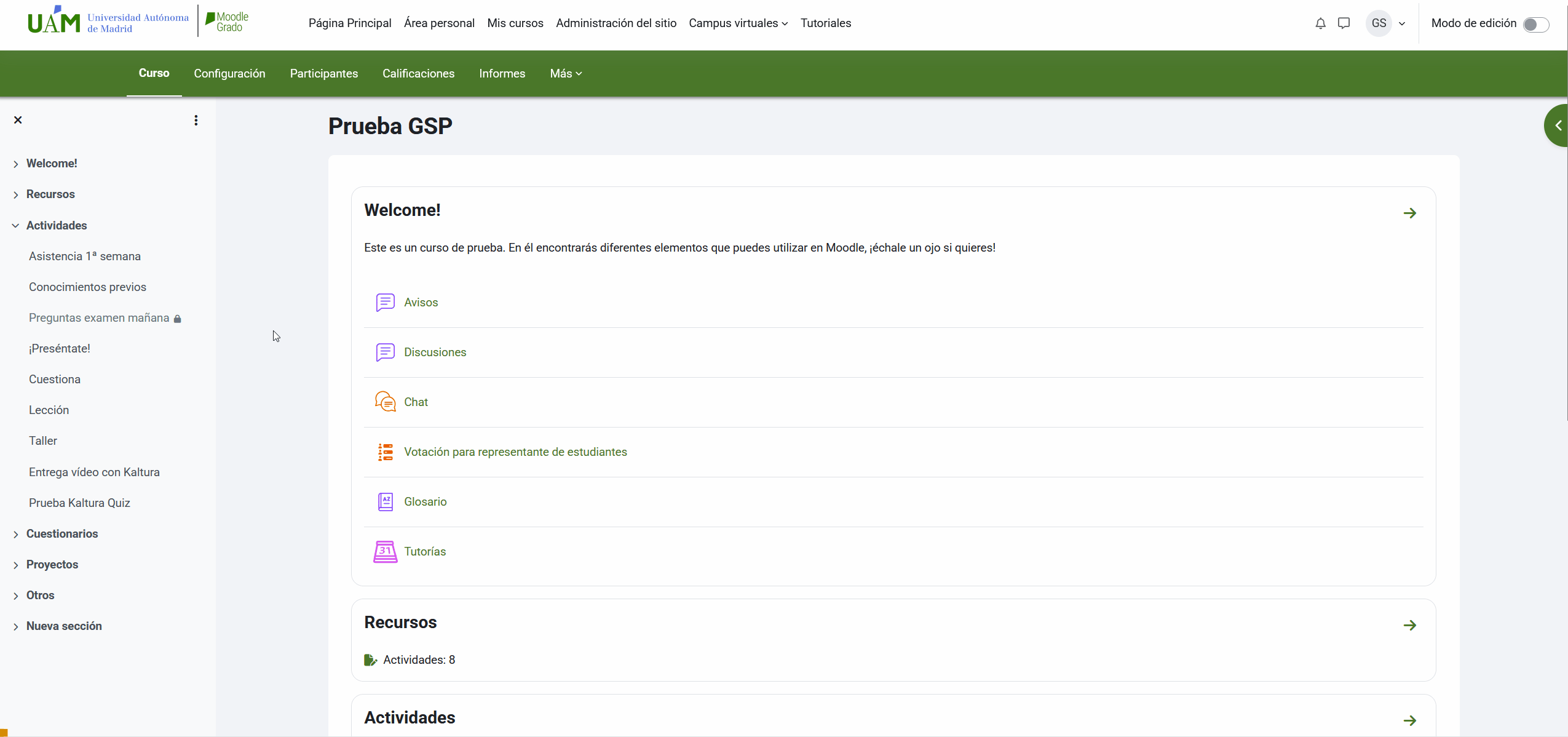The image size is (1568, 737).
Task: Expand the Cuestionarios section in sidebar
Action: pyautogui.click(x=15, y=534)
